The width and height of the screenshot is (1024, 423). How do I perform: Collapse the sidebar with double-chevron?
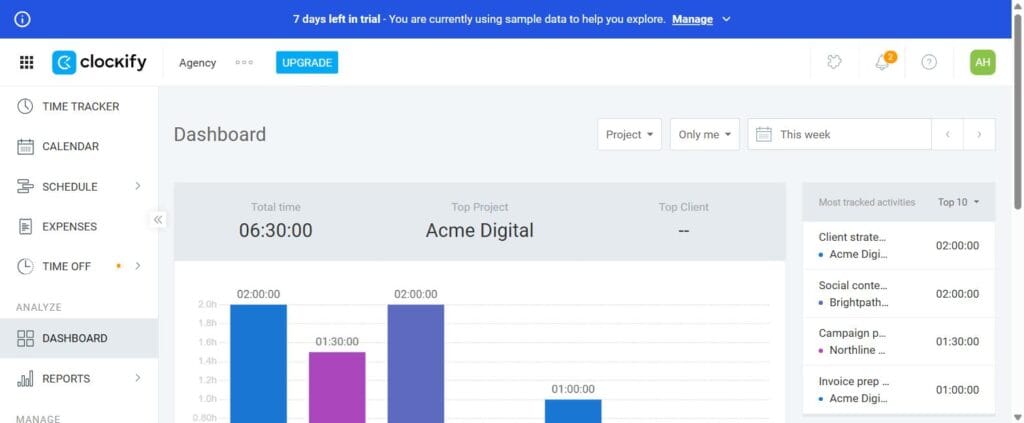click(x=158, y=219)
